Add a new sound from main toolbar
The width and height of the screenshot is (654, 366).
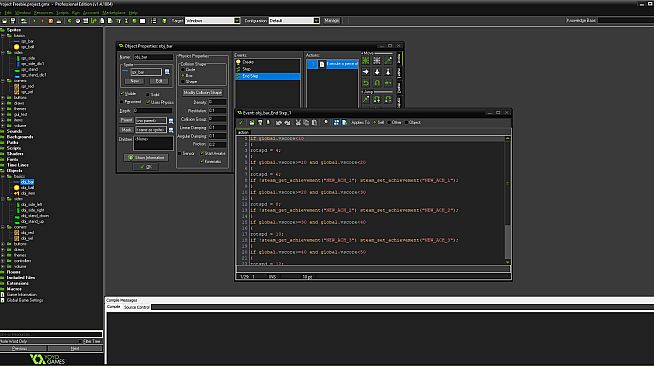point(78,20)
